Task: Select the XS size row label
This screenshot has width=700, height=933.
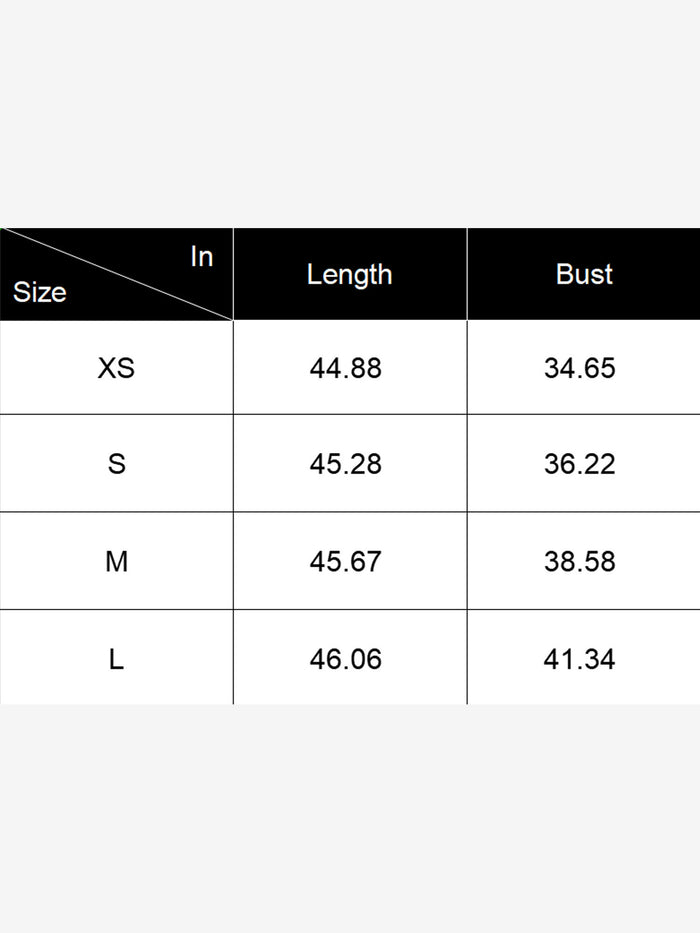Action: 116,368
